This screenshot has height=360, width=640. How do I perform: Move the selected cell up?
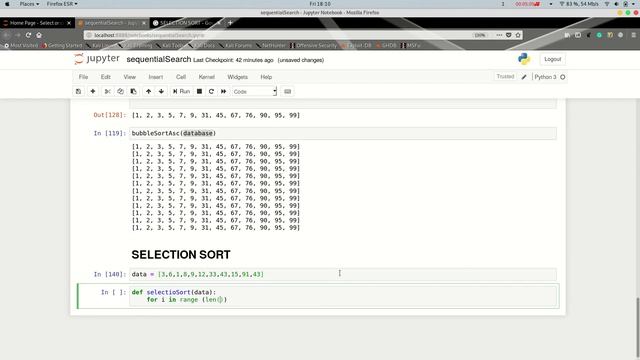(x=149, y=91)
